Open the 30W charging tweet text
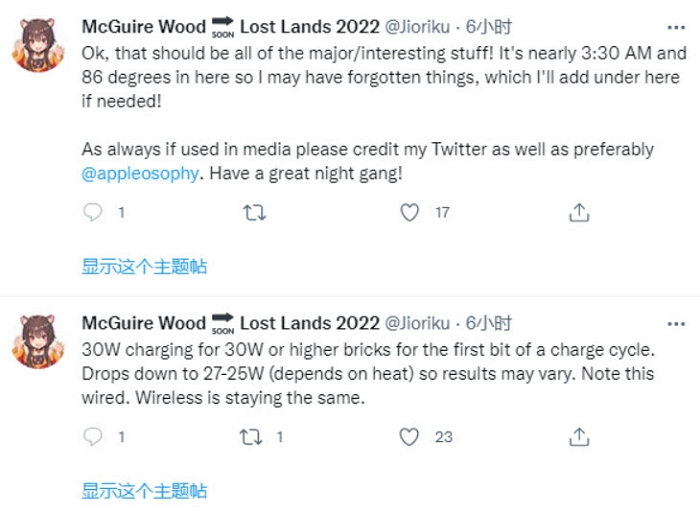This screenshot has height=513, width=700. 368,373
